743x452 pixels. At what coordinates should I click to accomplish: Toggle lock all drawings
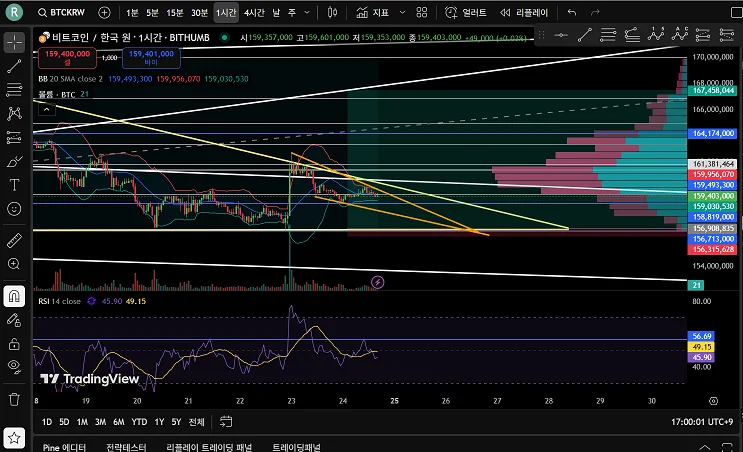click(x=14, y=344)
